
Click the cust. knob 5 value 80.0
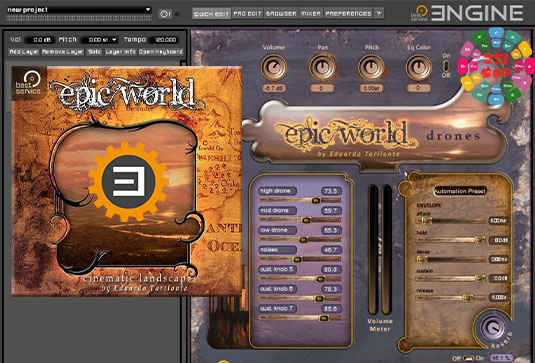(x=331, y=270)
